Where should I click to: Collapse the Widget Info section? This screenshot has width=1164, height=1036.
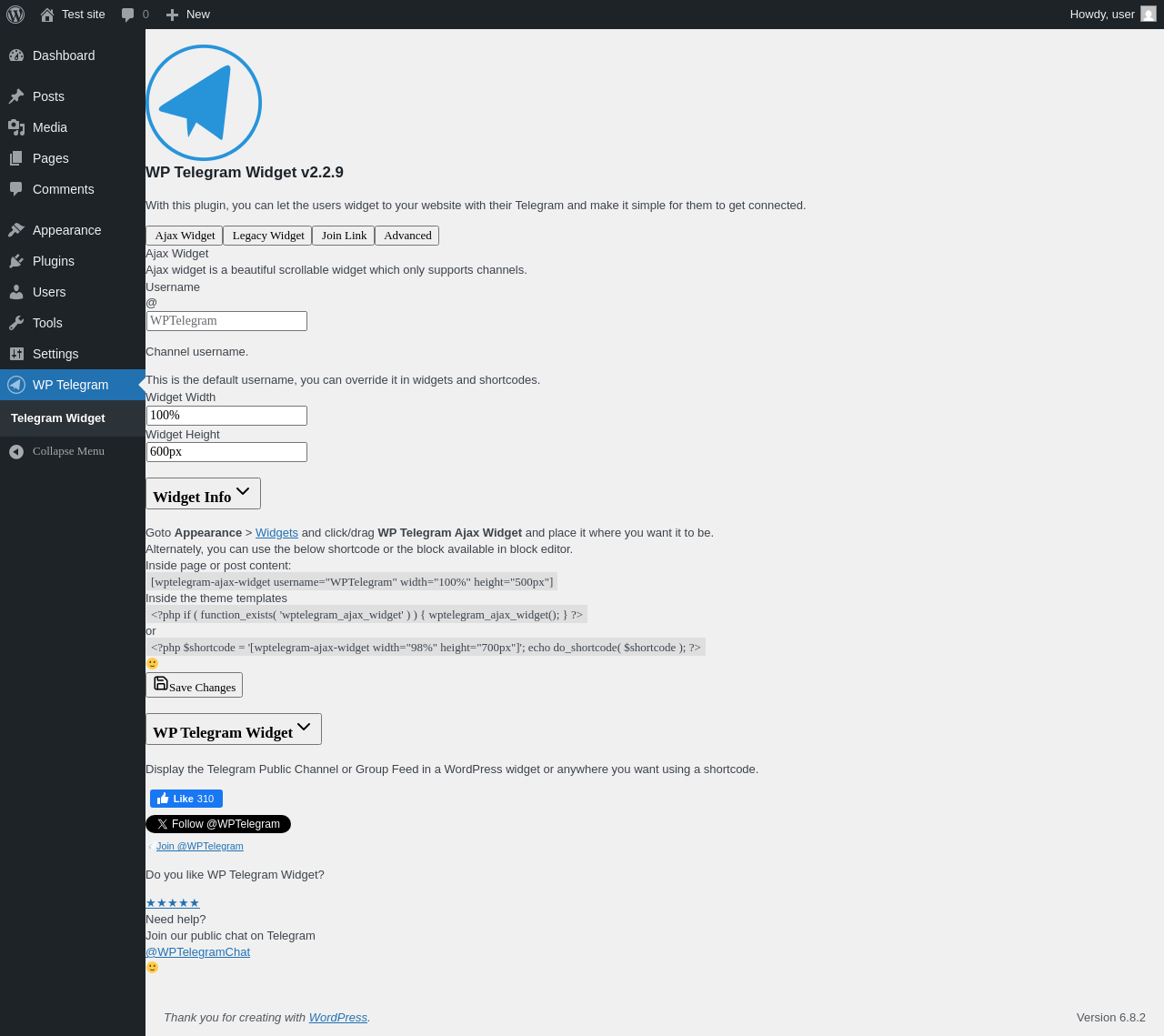[x=203, y=494]
